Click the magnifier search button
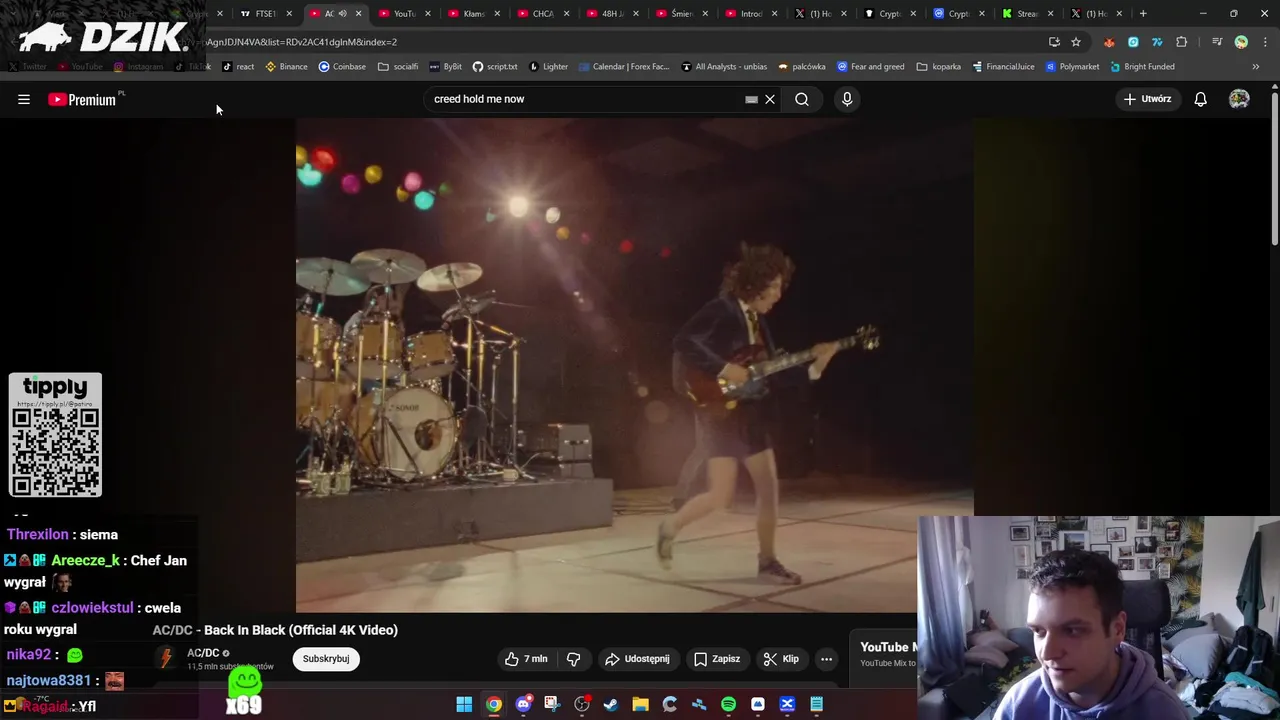The image size is (1280, 720). (x=802, y=99)
